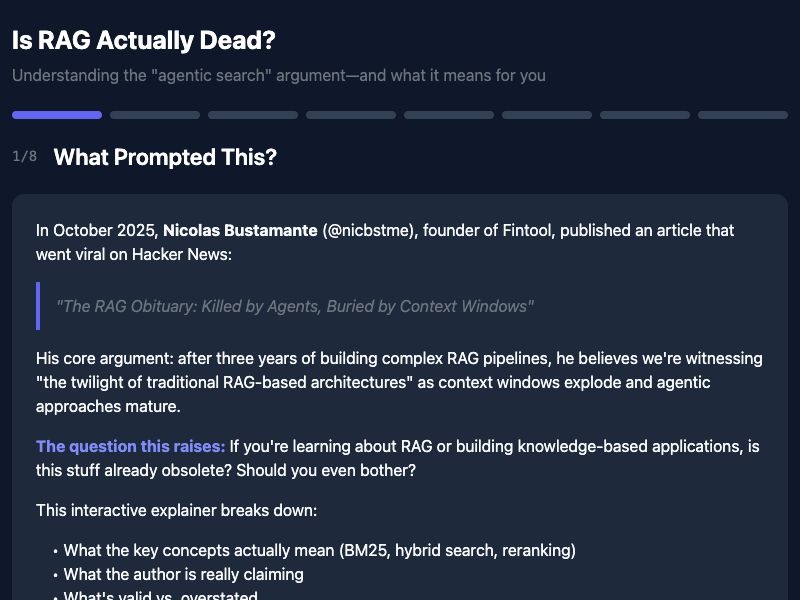Click the agentic search argument subtitle

278,76
